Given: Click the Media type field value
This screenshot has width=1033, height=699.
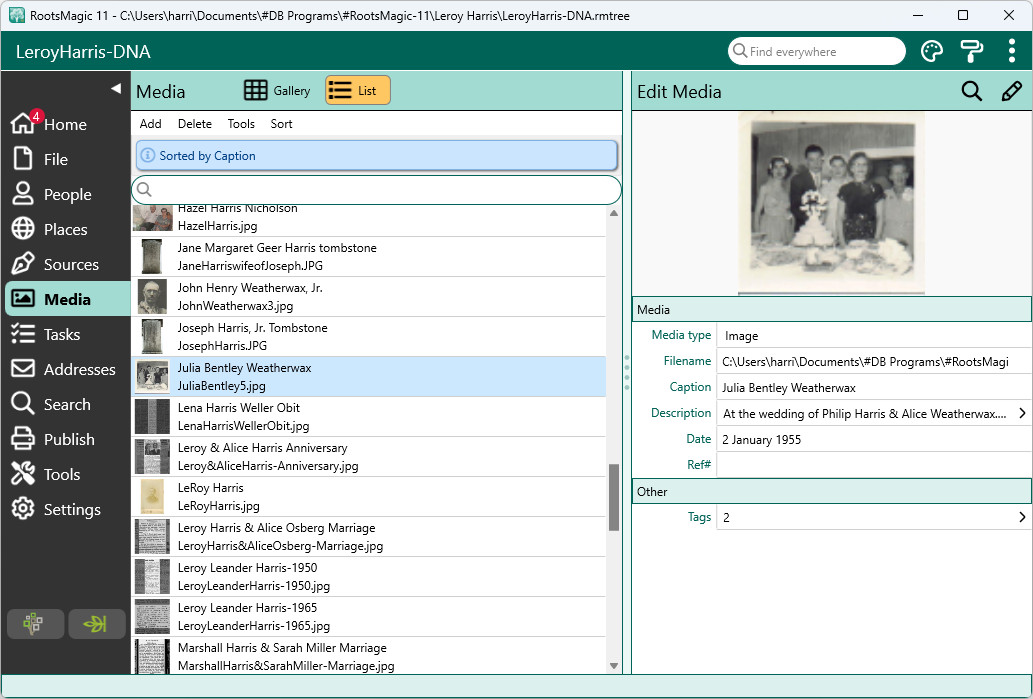Looking at the screenshot, I should point(874,335).
